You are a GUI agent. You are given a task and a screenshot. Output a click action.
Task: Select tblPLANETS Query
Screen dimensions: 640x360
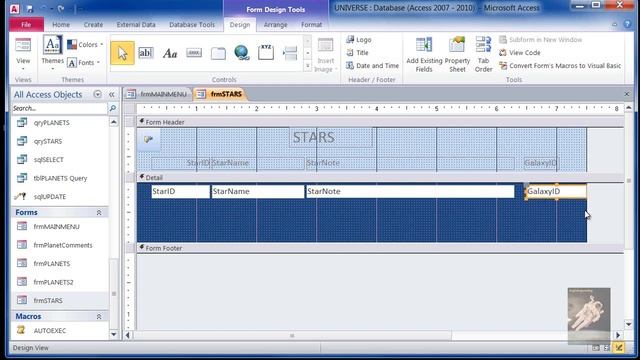(60, 178)
